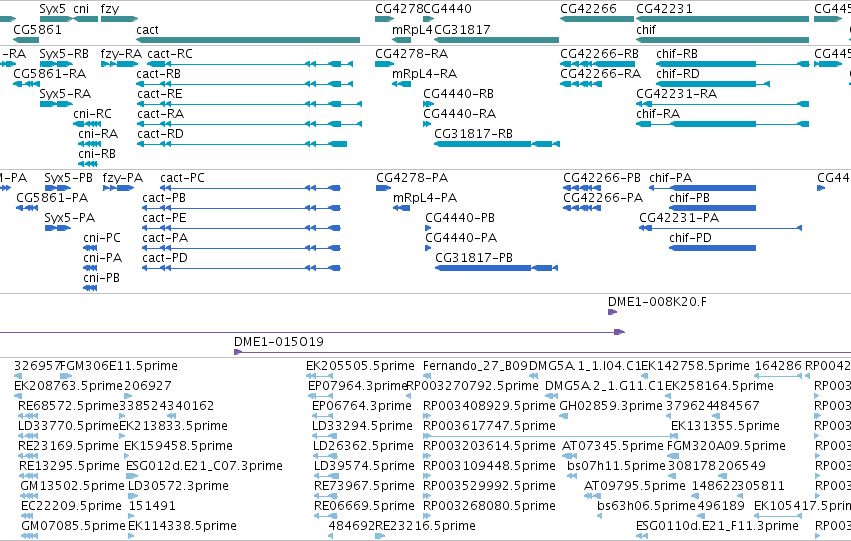Click the CG4278-RA transcript label

(411, 54)
